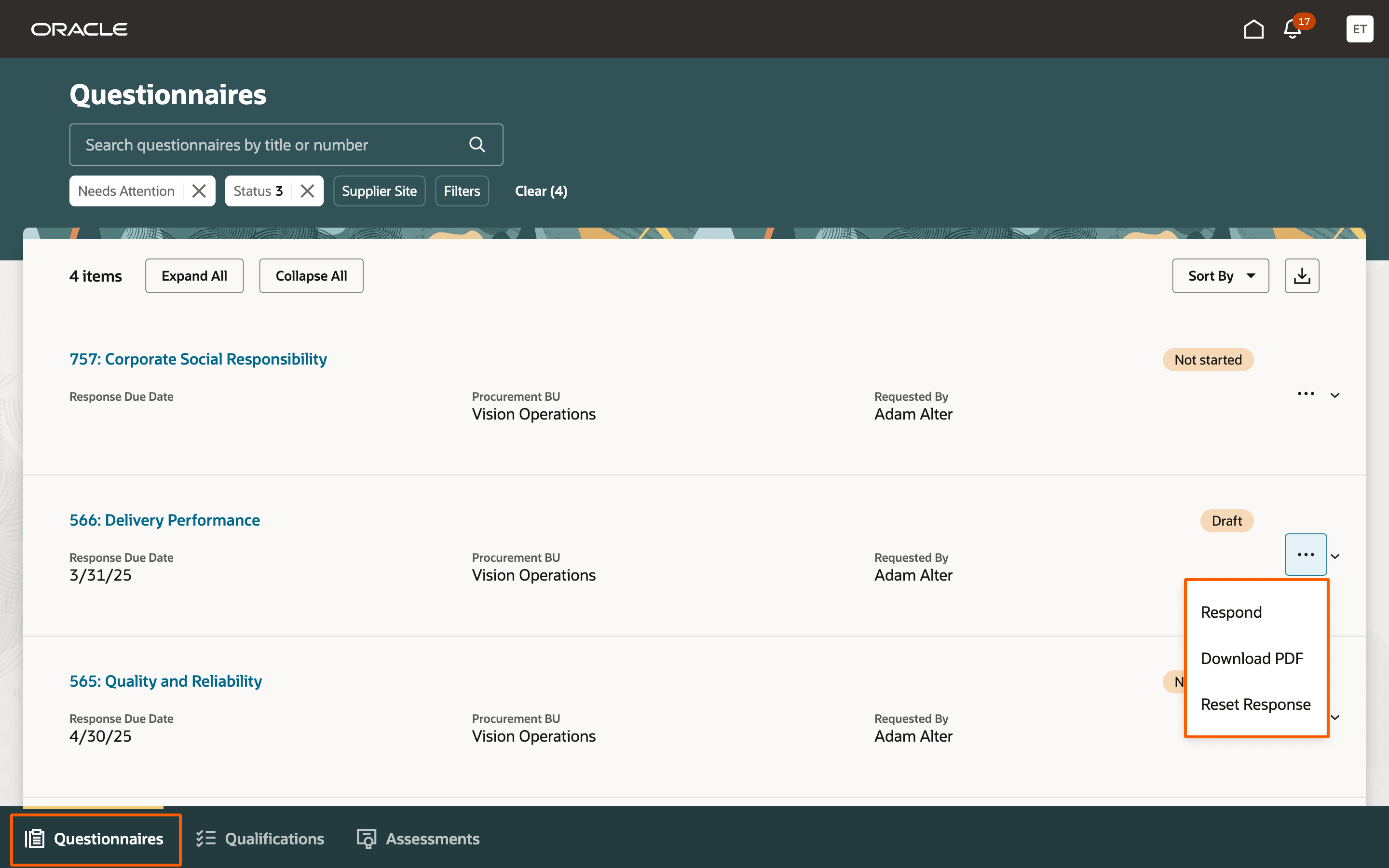1389x868 pixels.
Task: Focus the search questionnaires input field
Action: [x=270, y=145]
